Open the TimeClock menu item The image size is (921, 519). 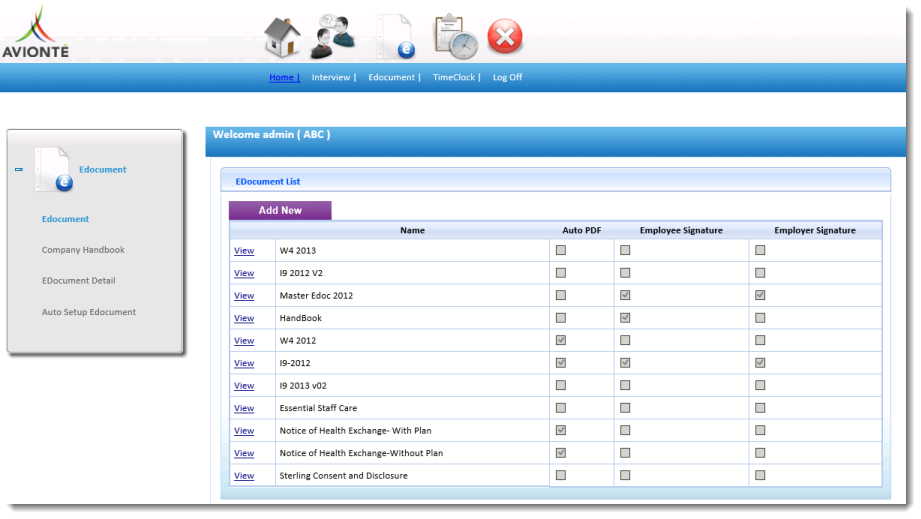pos(456,77)
